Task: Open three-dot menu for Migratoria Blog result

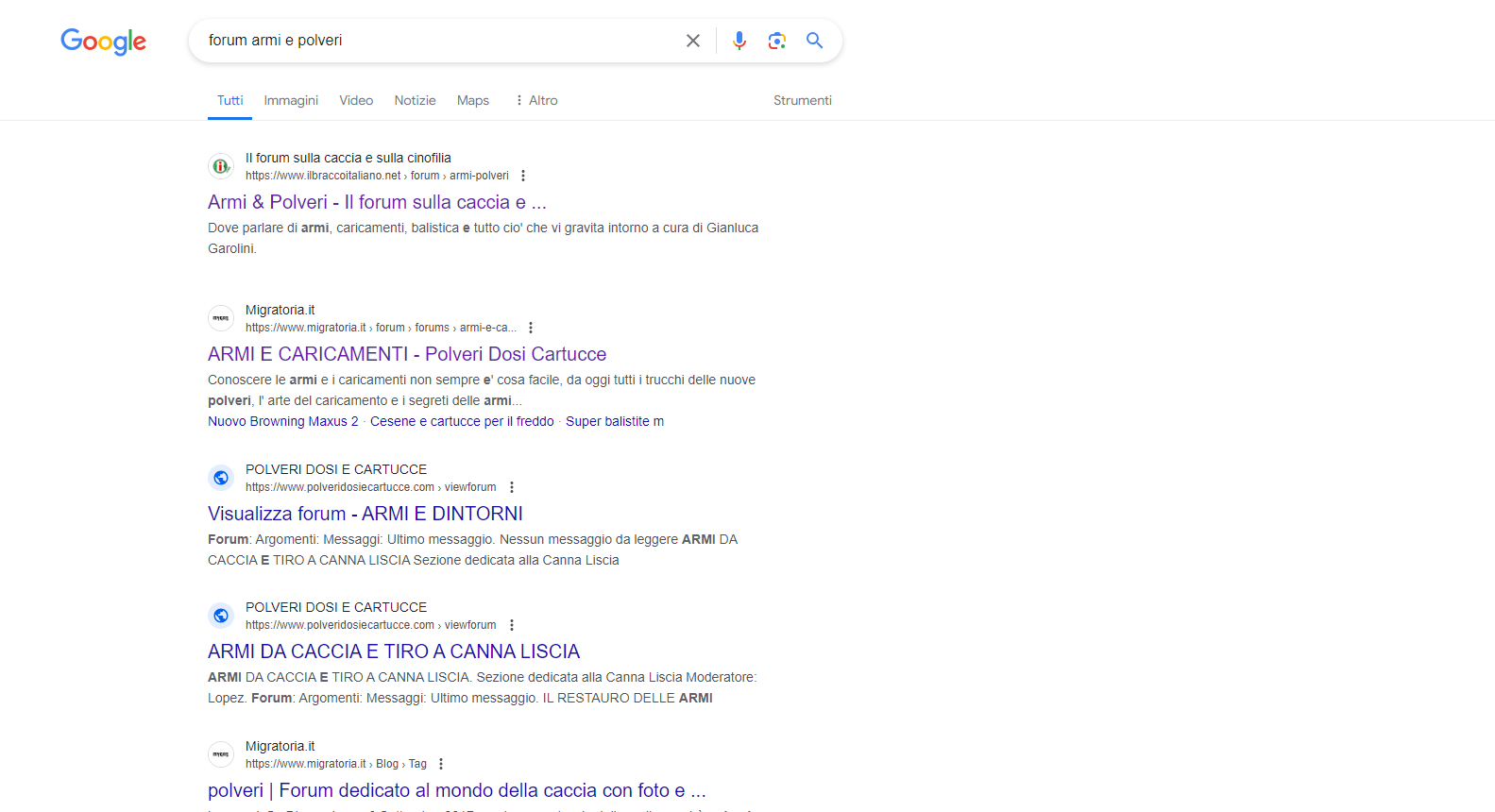Action: (x=441, y=764)
